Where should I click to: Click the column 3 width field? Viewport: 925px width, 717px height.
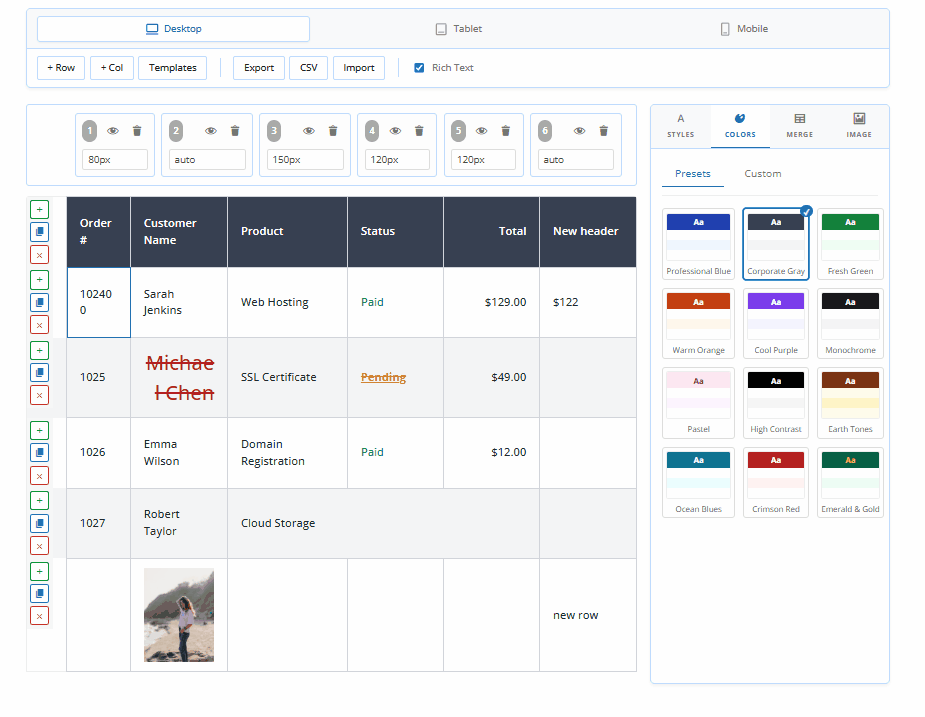point(306,160)
